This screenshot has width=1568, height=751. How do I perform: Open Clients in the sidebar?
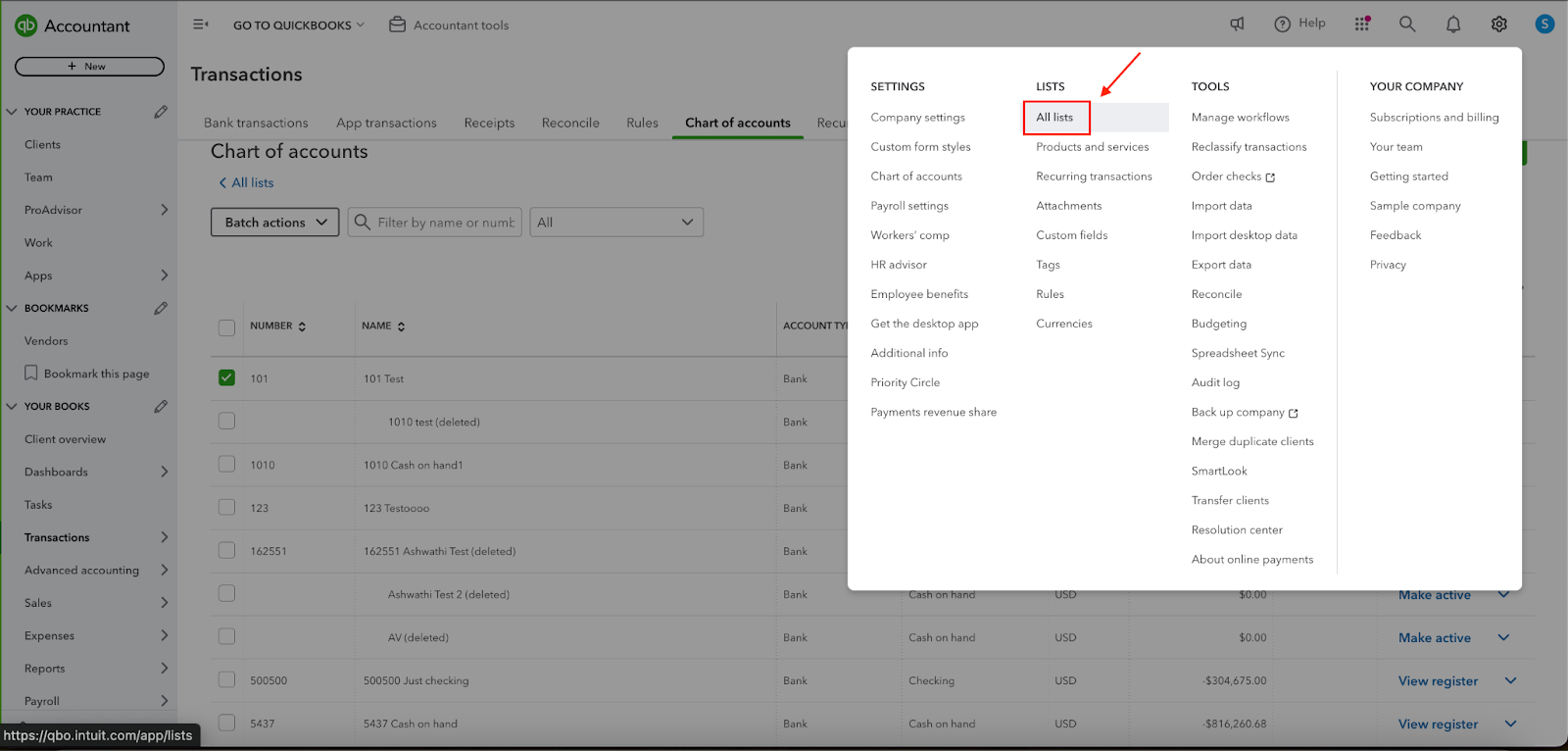(42, 144)
